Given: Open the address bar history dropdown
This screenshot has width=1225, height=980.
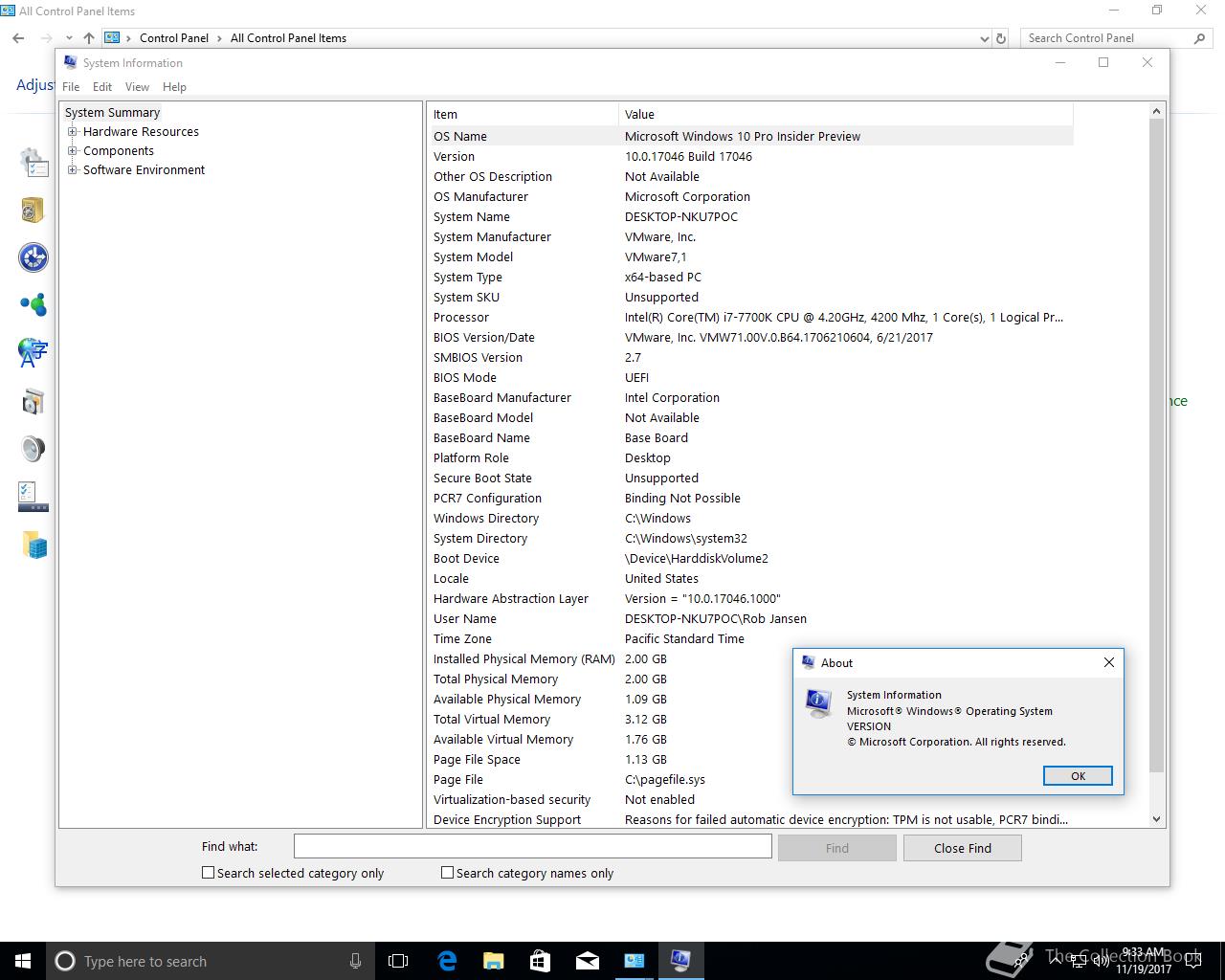Looking at the screenshot, I should pyautogui.click(x=985, y=39).
